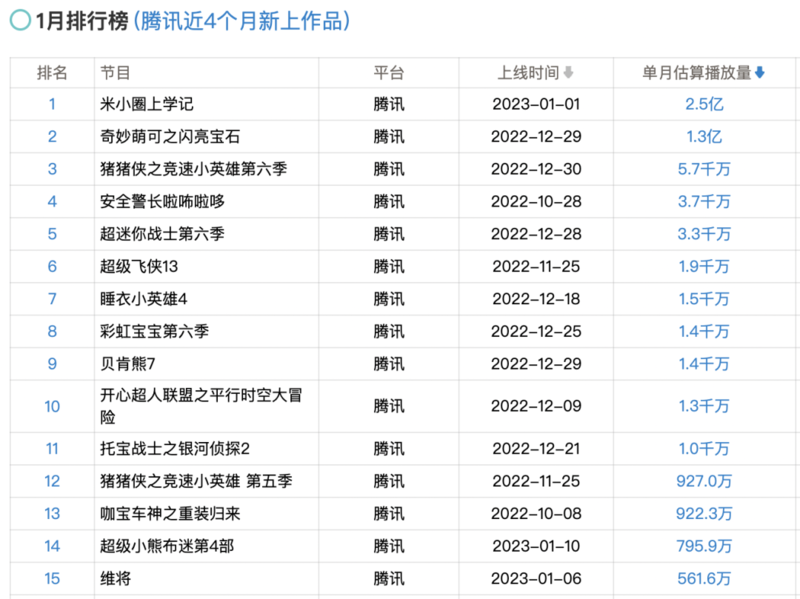Click the 1.3亿 play count

pos(704,137)
